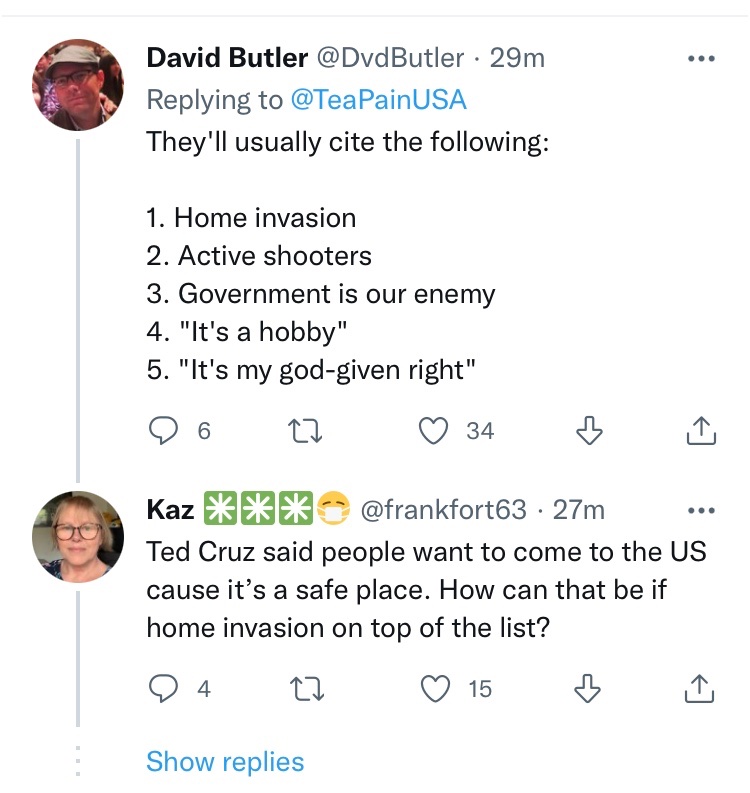View Kaz's profile avatar
This screenshot has width=750, height=793.
(x=78, y=536)
